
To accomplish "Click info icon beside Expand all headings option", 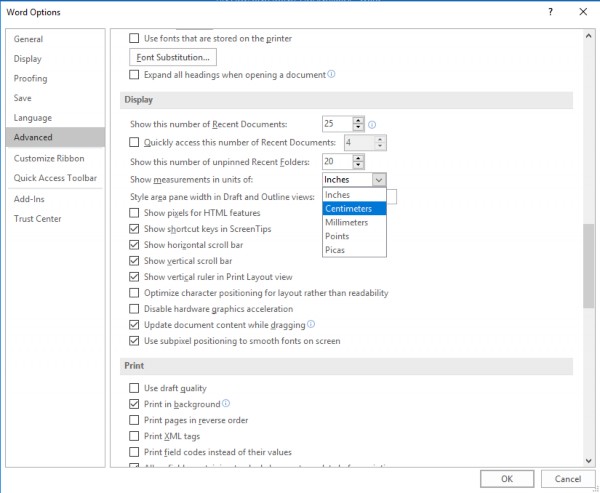I will [x=331, y=74].
